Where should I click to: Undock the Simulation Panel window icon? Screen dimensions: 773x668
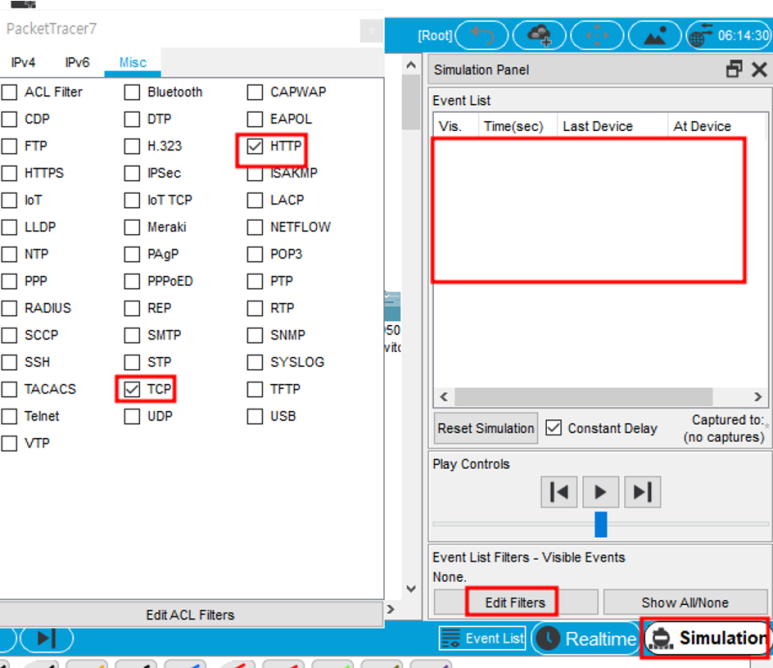coord(734,70)
